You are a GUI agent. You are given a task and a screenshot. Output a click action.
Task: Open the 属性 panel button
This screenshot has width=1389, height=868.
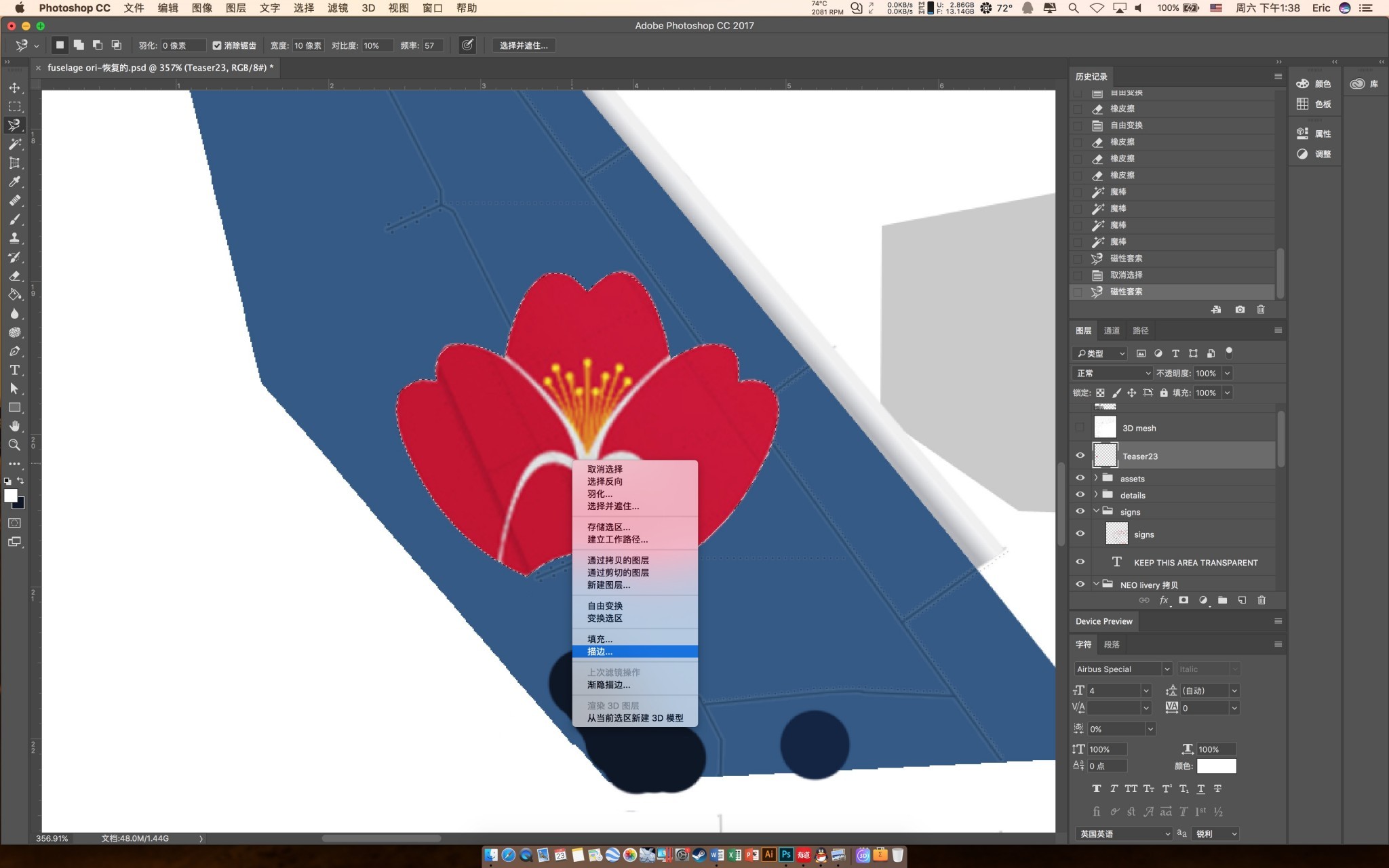point(1314,134)
